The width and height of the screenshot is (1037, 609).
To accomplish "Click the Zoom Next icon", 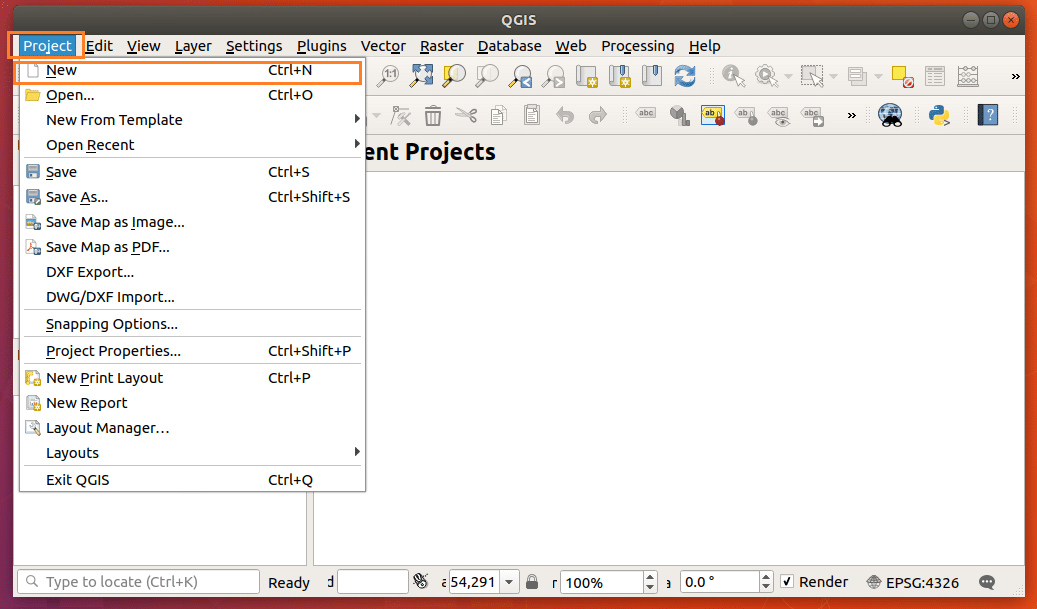I will click(x=553, y=76).
